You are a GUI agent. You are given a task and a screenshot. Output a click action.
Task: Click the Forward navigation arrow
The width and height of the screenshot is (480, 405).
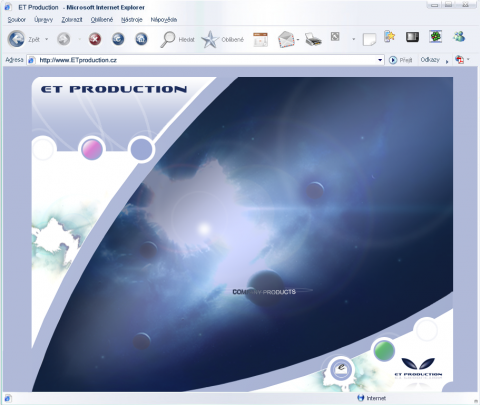(64, 39)
